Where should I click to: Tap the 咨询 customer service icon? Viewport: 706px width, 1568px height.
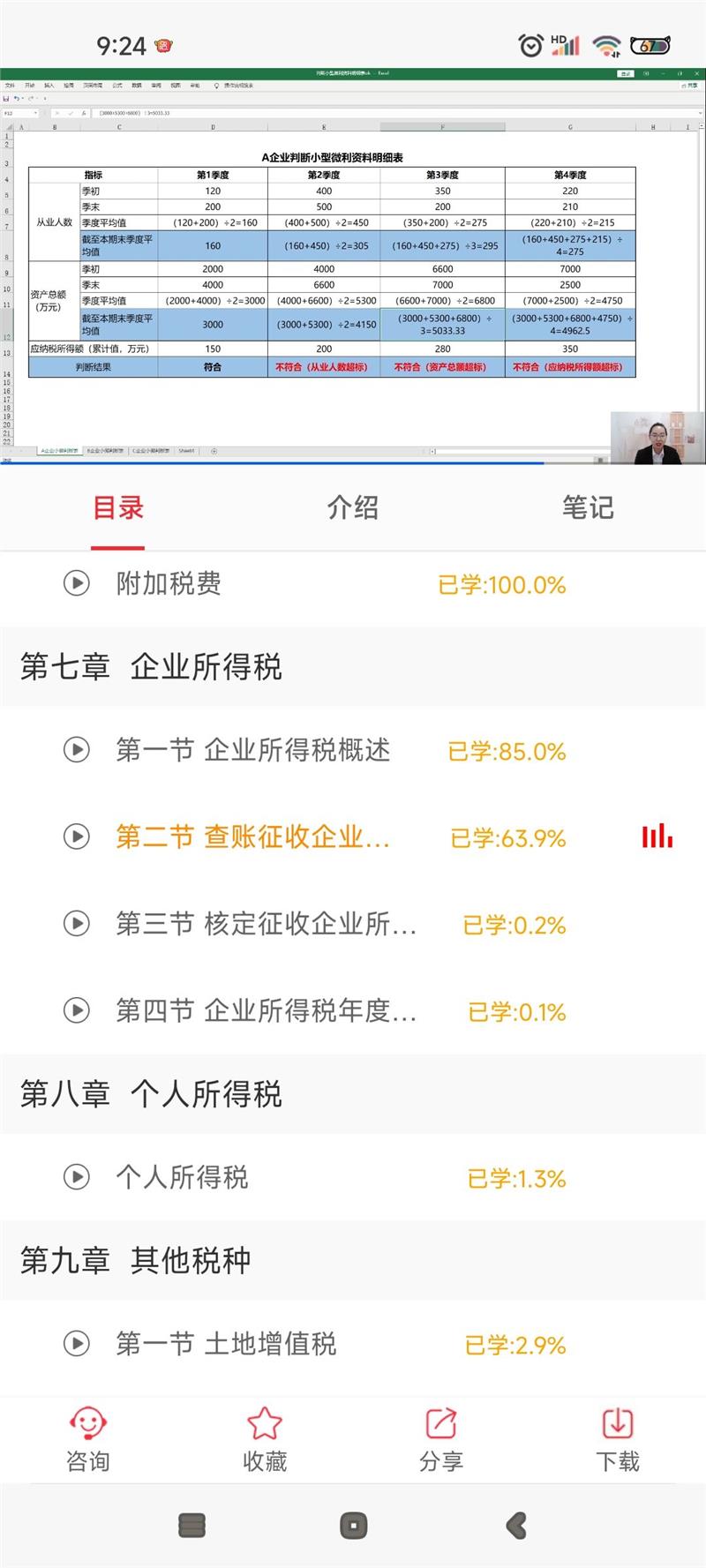click(87, 1423)
